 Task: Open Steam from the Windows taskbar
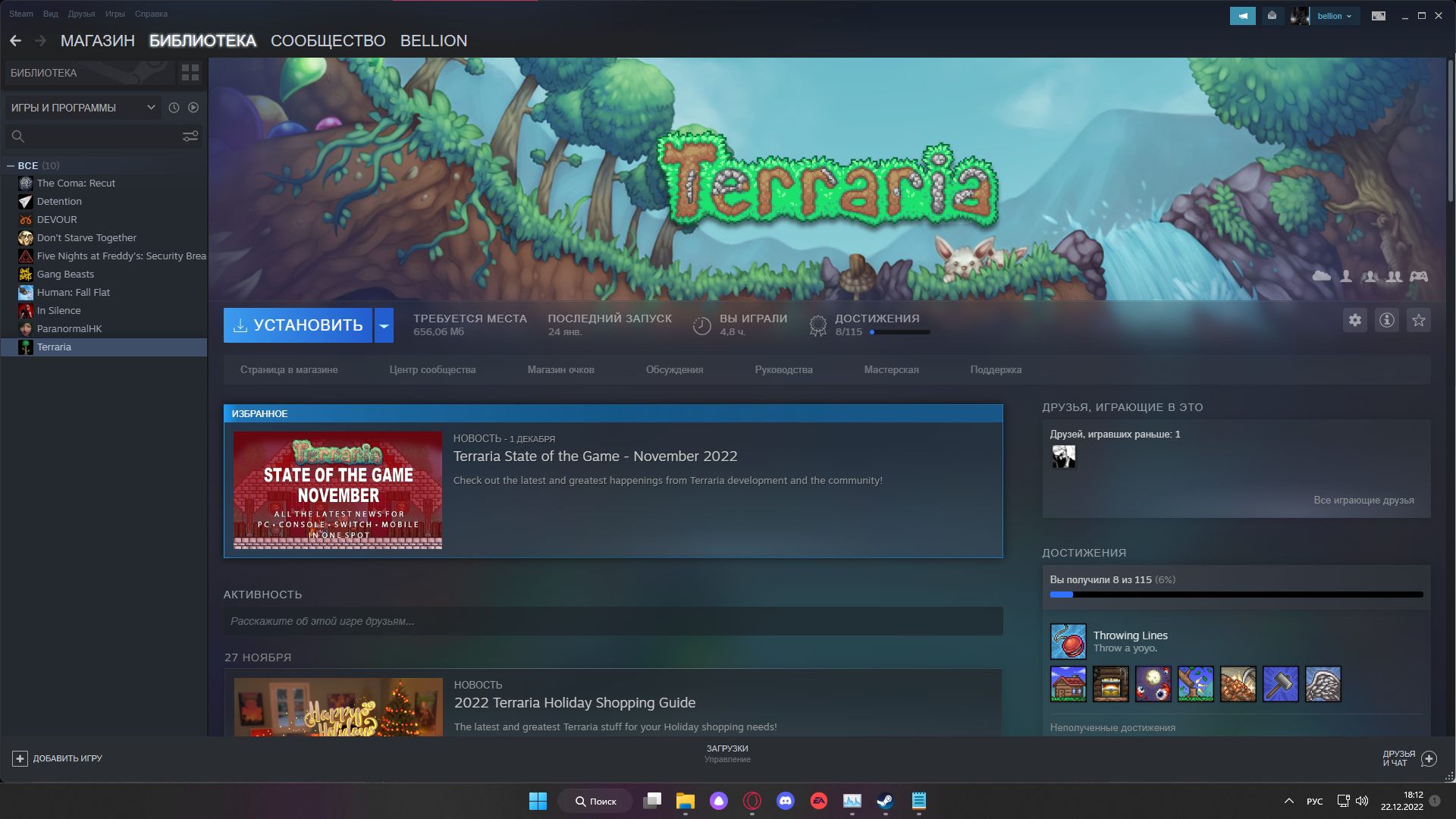885,801
